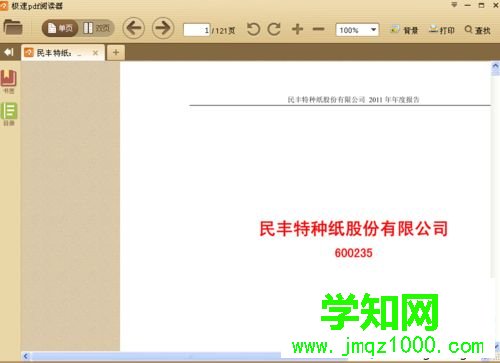Click the red title 民丰特种纸股份有限公司
The image size is (500, 363).
coord(354,229)
